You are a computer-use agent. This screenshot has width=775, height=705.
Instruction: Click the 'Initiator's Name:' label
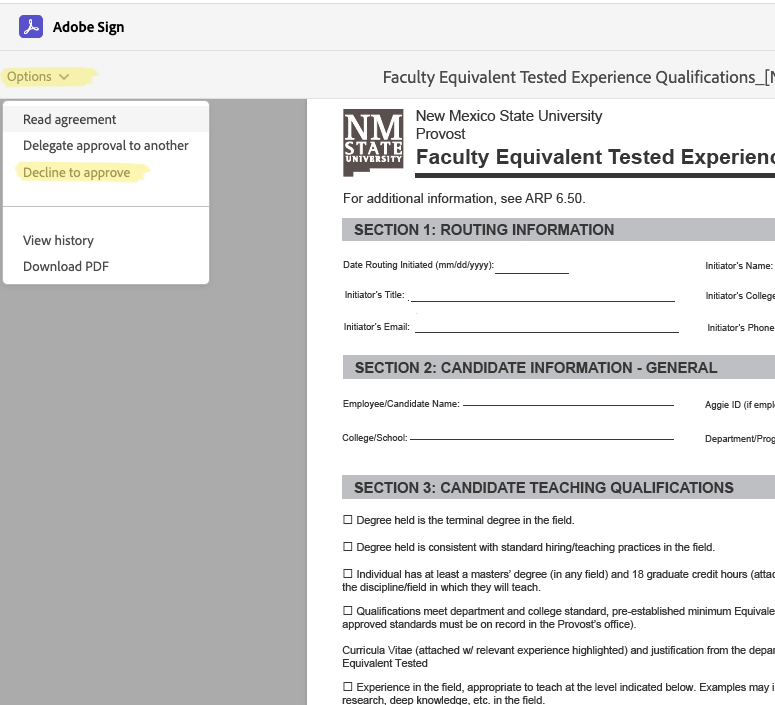click(739, 266)
